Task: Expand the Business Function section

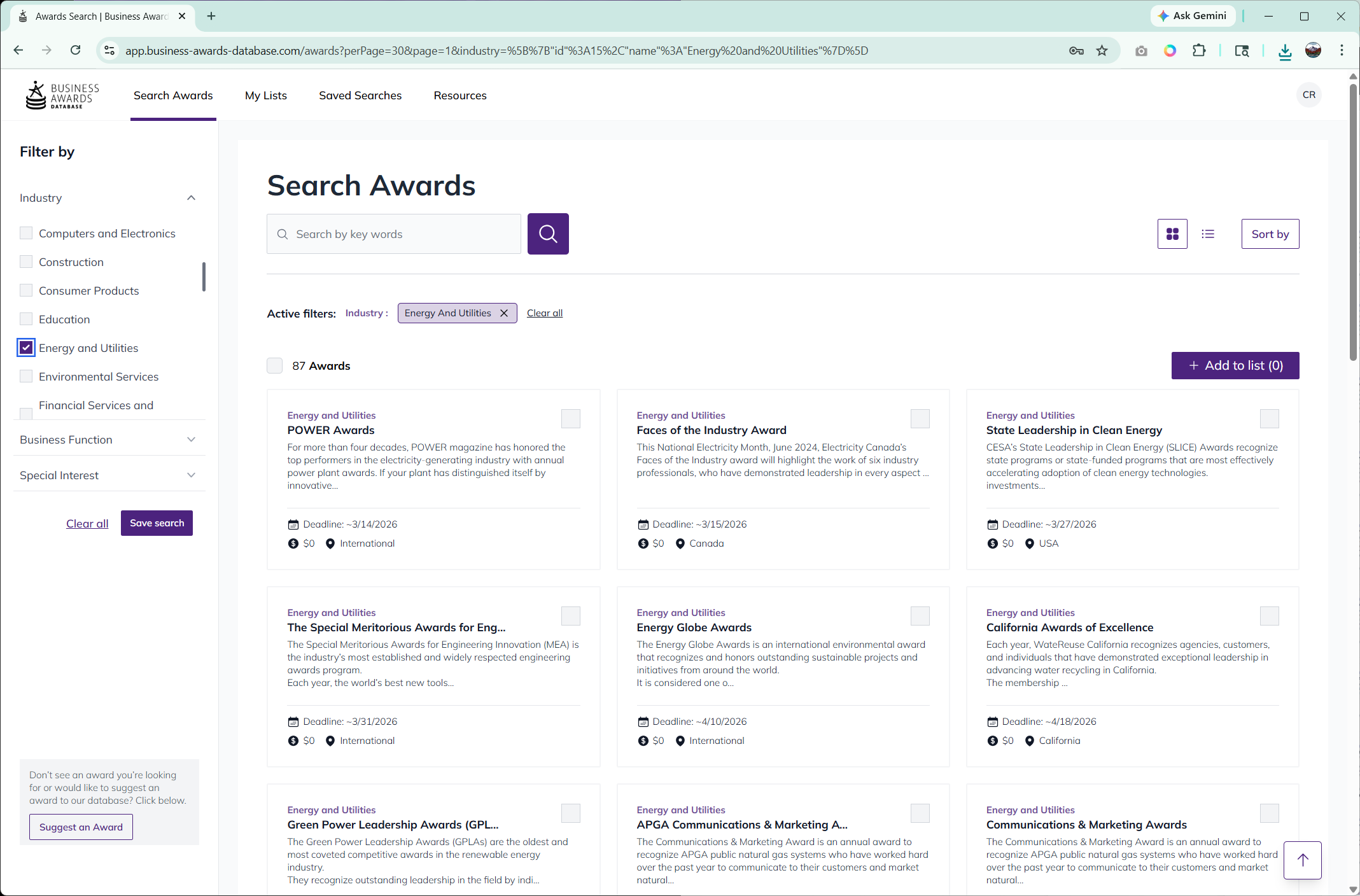Action: coord(191,439)
